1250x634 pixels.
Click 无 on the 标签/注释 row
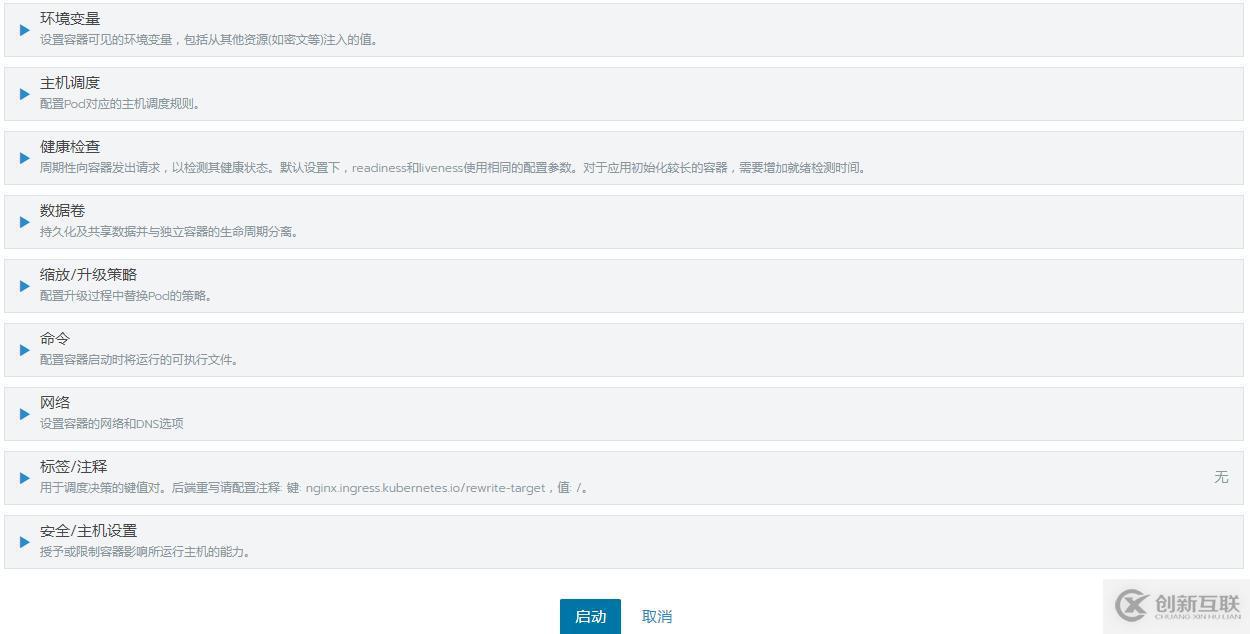click(1220, 478)
